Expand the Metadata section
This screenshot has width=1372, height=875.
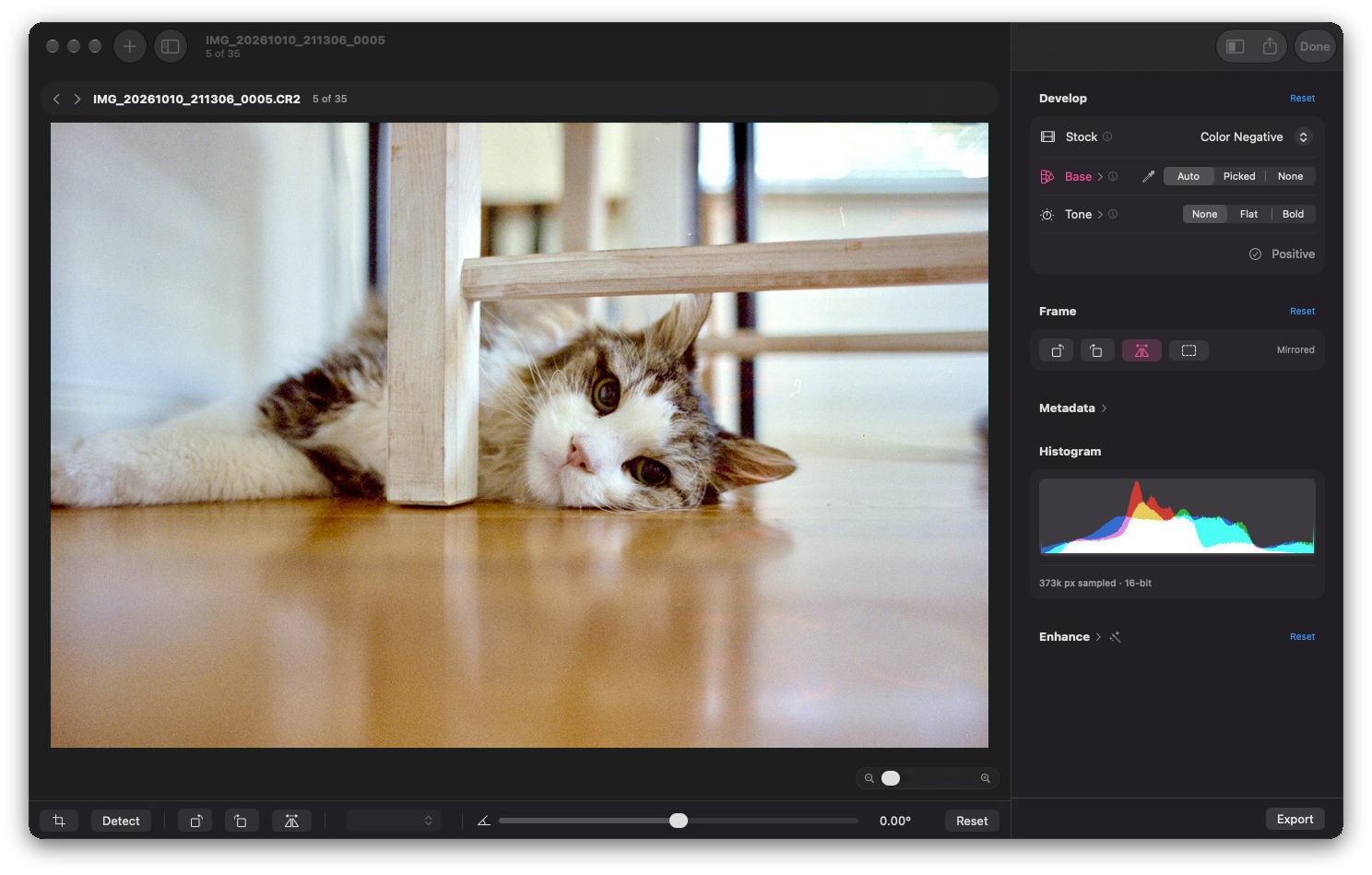click(1073, 408)
